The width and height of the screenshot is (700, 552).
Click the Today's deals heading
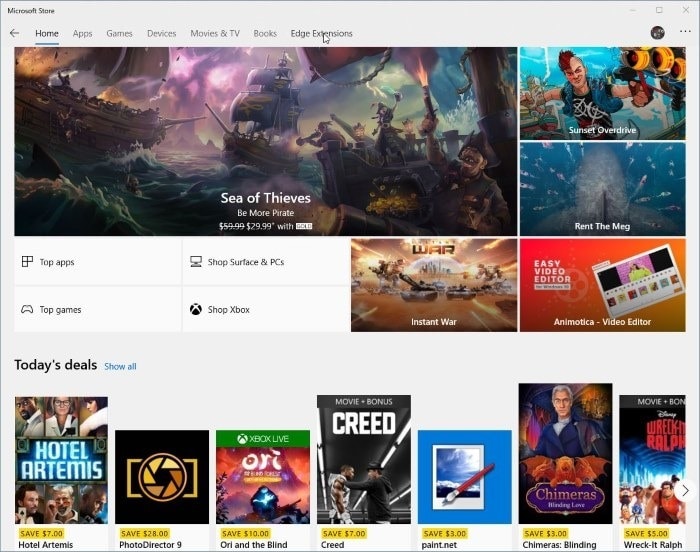click(x=55, y=365)
